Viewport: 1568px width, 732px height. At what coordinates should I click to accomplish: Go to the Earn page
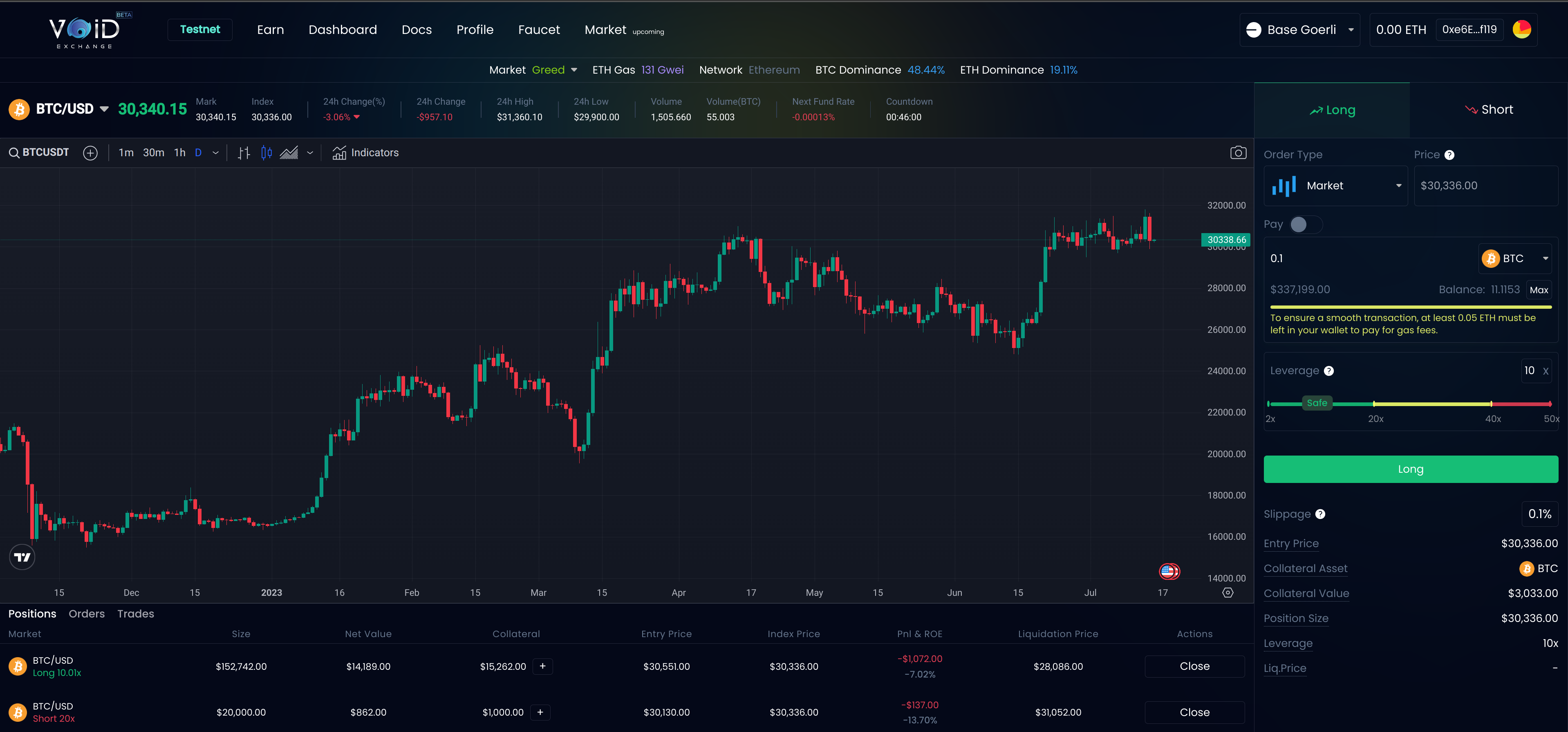click(x=270, y=30)
